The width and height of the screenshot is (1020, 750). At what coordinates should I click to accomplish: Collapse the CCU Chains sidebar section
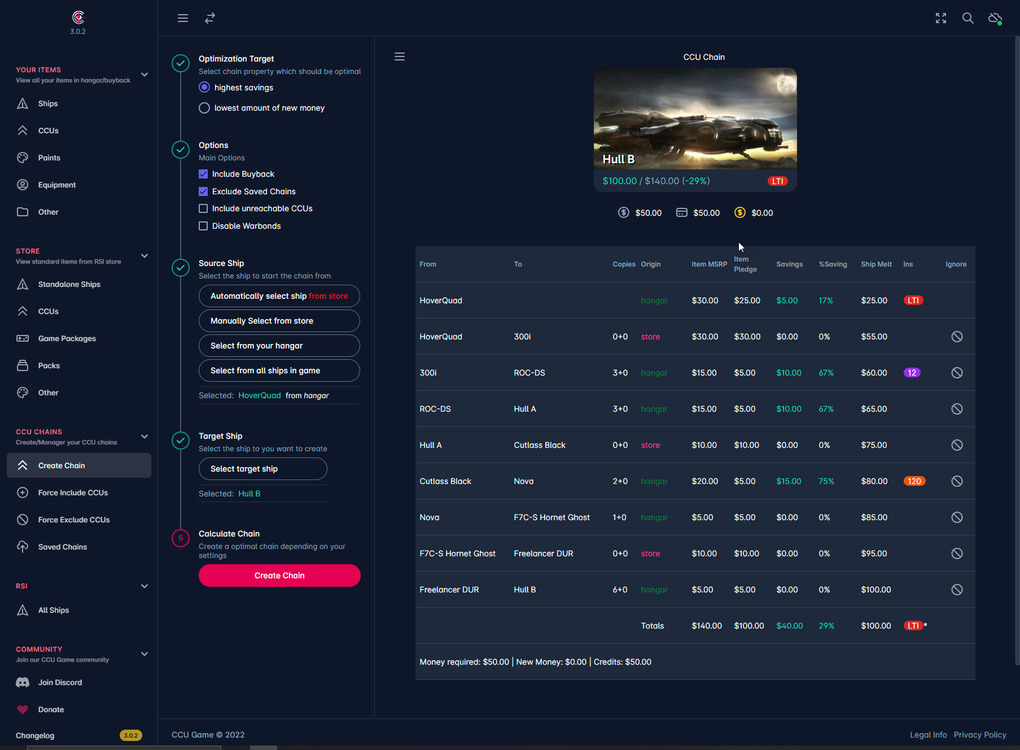coord(144,436)
